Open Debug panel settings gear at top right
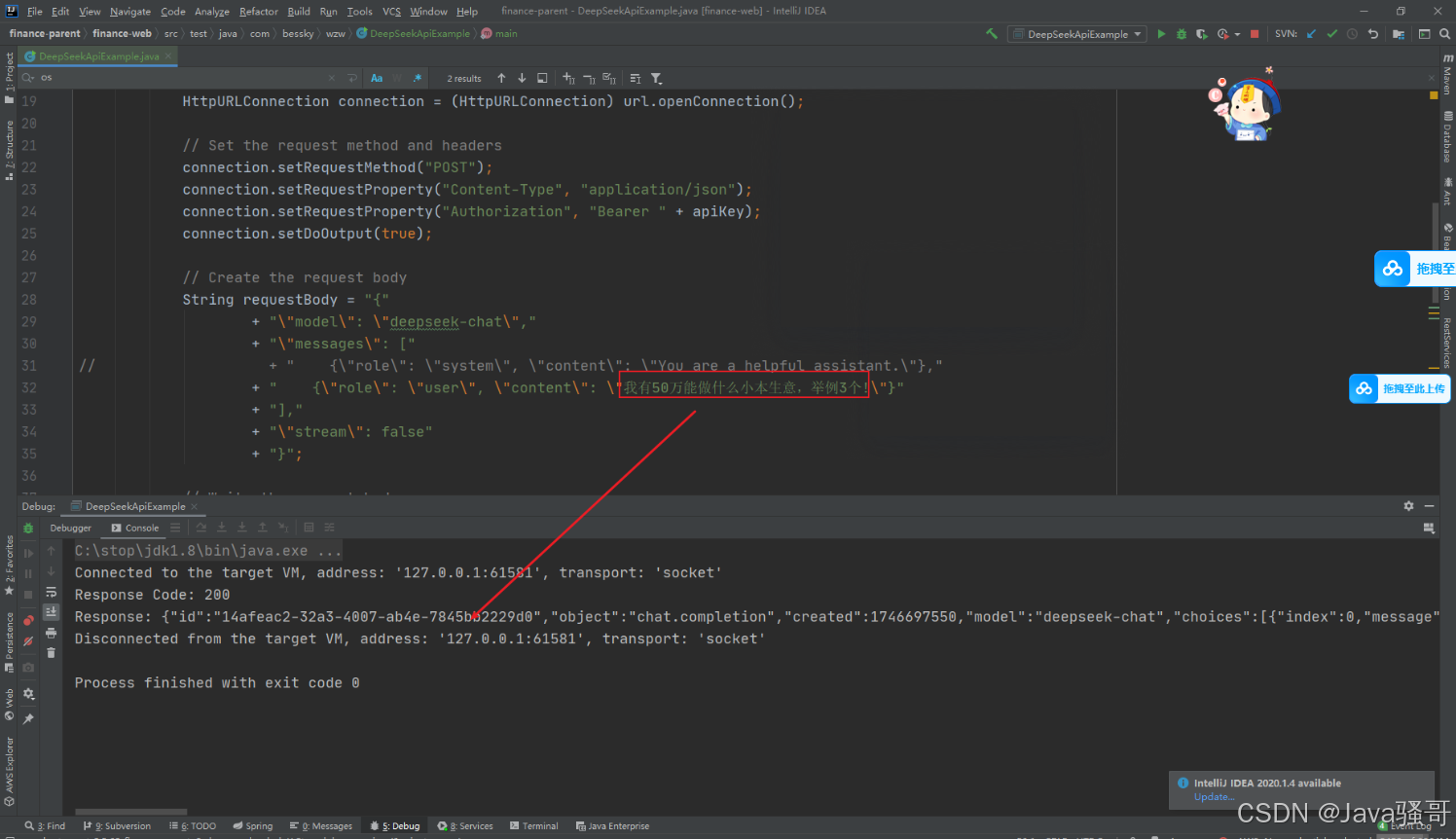Screen dimensions: 1456x839 (x=1408, y=506)
